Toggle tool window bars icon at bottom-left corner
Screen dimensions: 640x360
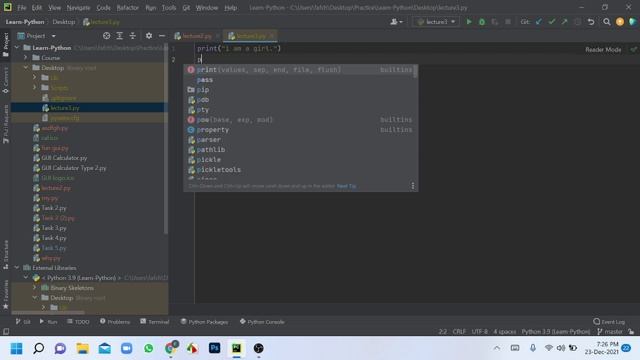coord(6,331)
